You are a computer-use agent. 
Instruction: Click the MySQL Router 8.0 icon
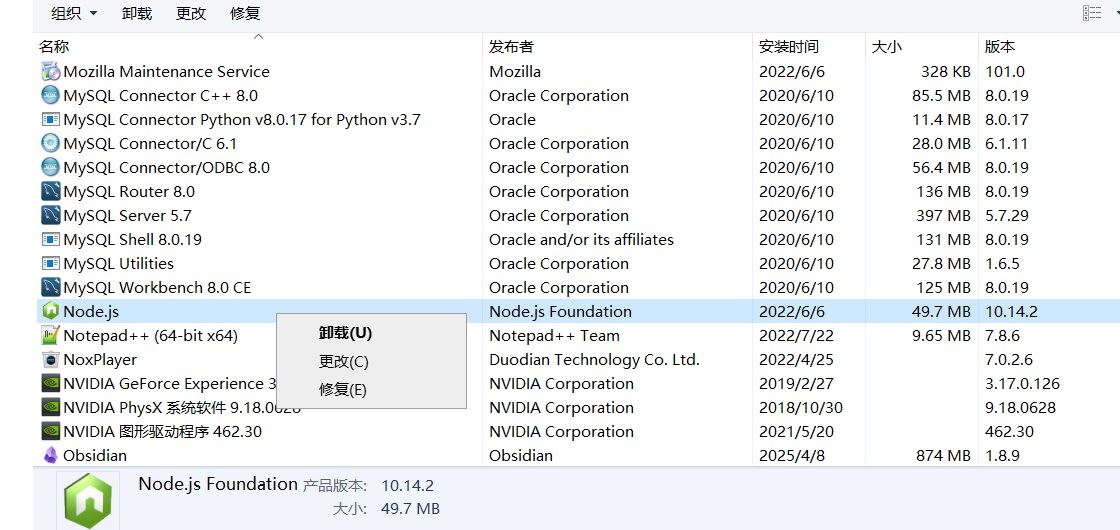pyautogui.click(x=50, y=191)
